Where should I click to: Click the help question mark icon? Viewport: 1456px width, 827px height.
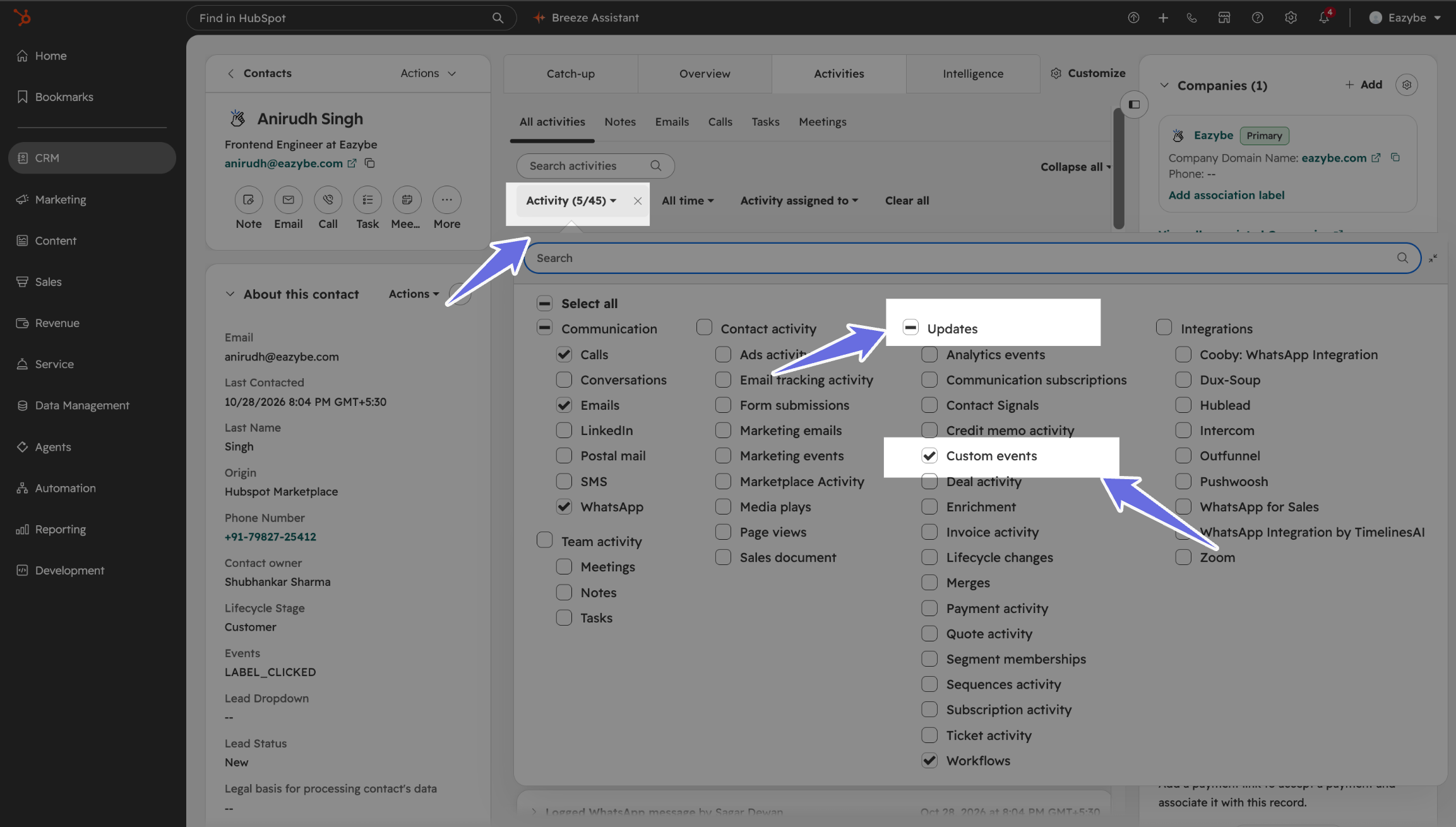click(1258, 18)
